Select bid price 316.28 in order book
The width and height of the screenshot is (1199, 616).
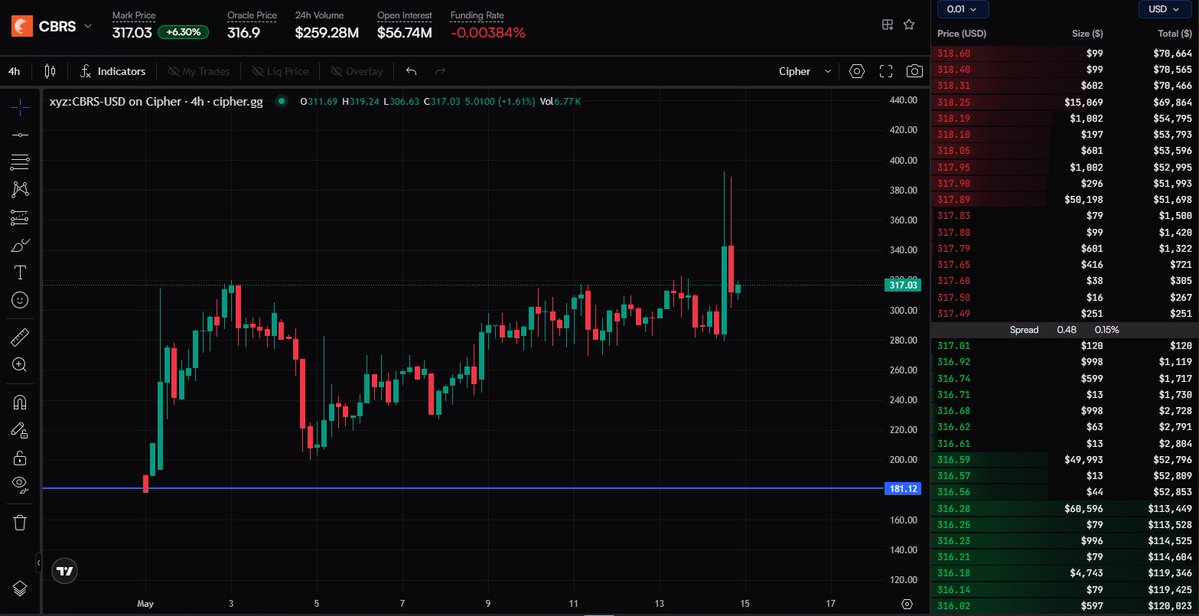tap(953, 508)
